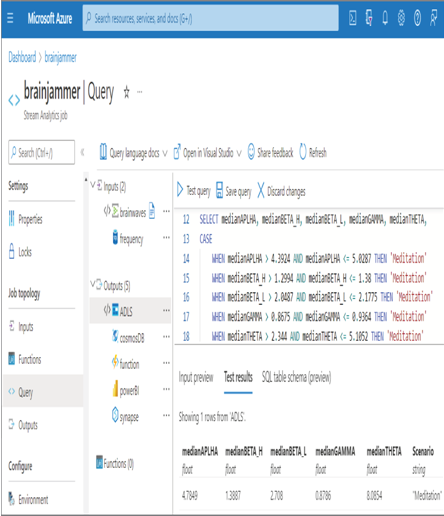This screenshot has height=516, width=444.
Task: Expand Query language docs dropdown arrow
Action: [x=165, y=153]
